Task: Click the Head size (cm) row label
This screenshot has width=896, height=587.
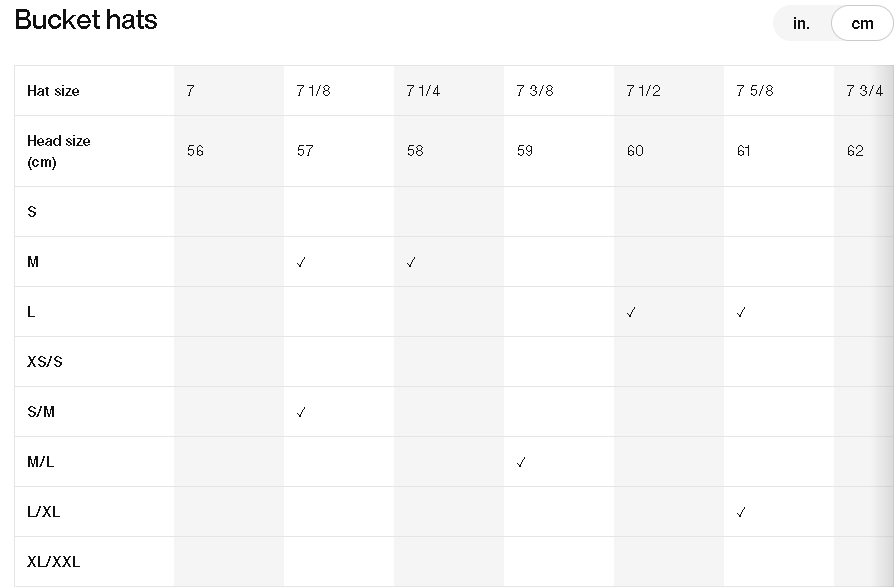Action: 58,151
